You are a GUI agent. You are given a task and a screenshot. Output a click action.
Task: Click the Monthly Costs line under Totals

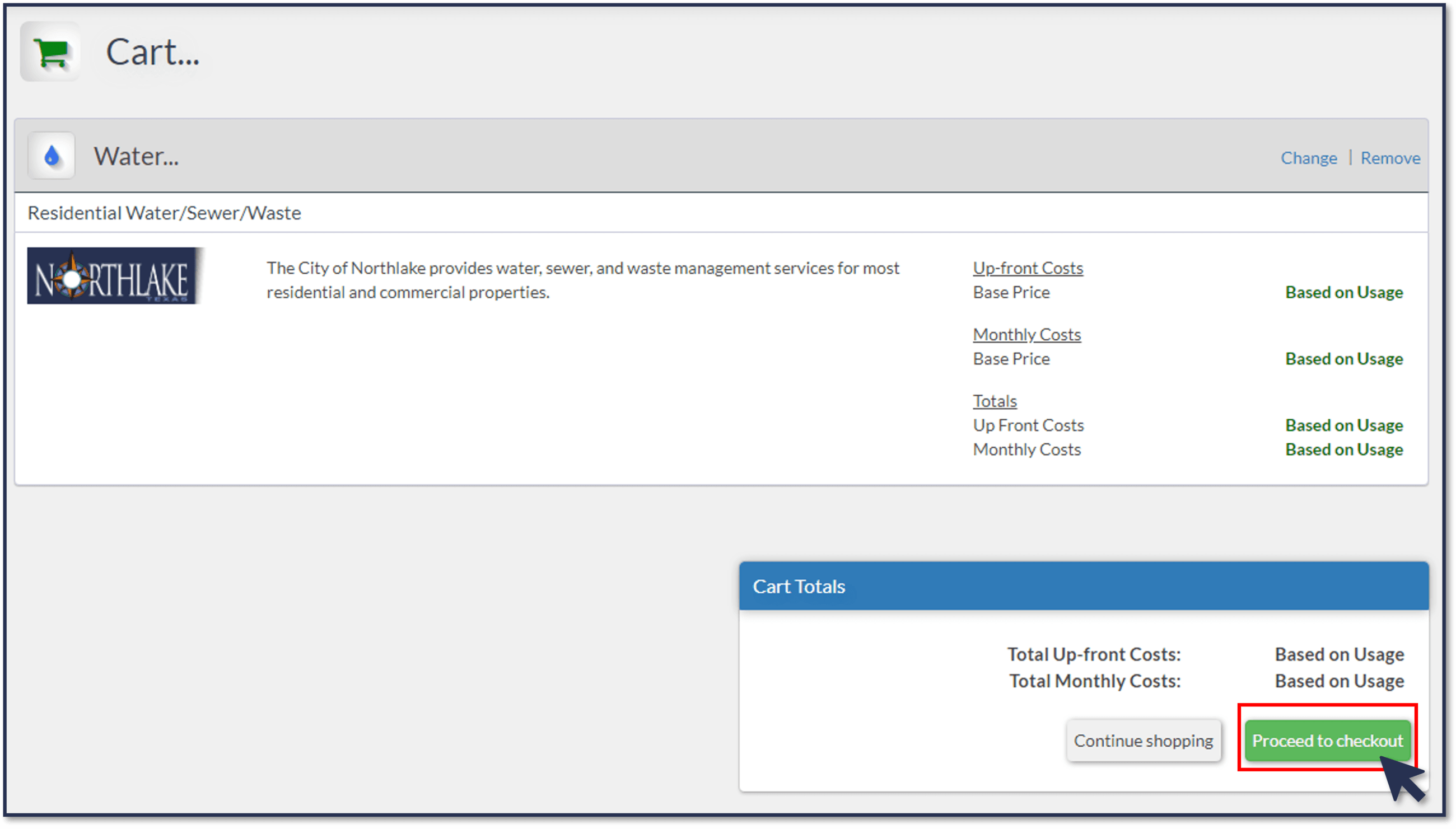tap(1026, 449)
